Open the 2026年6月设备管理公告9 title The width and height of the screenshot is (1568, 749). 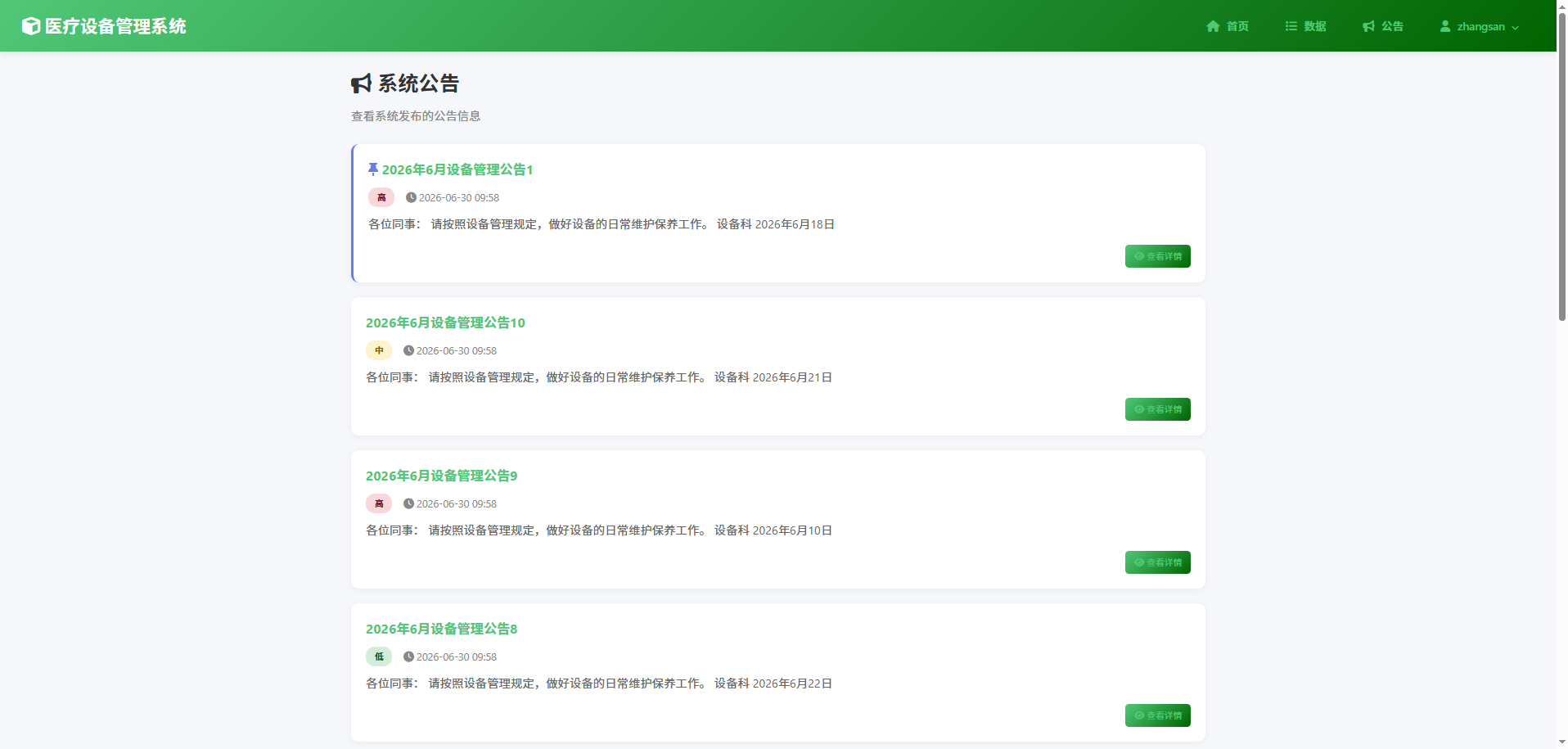[441, 476]
